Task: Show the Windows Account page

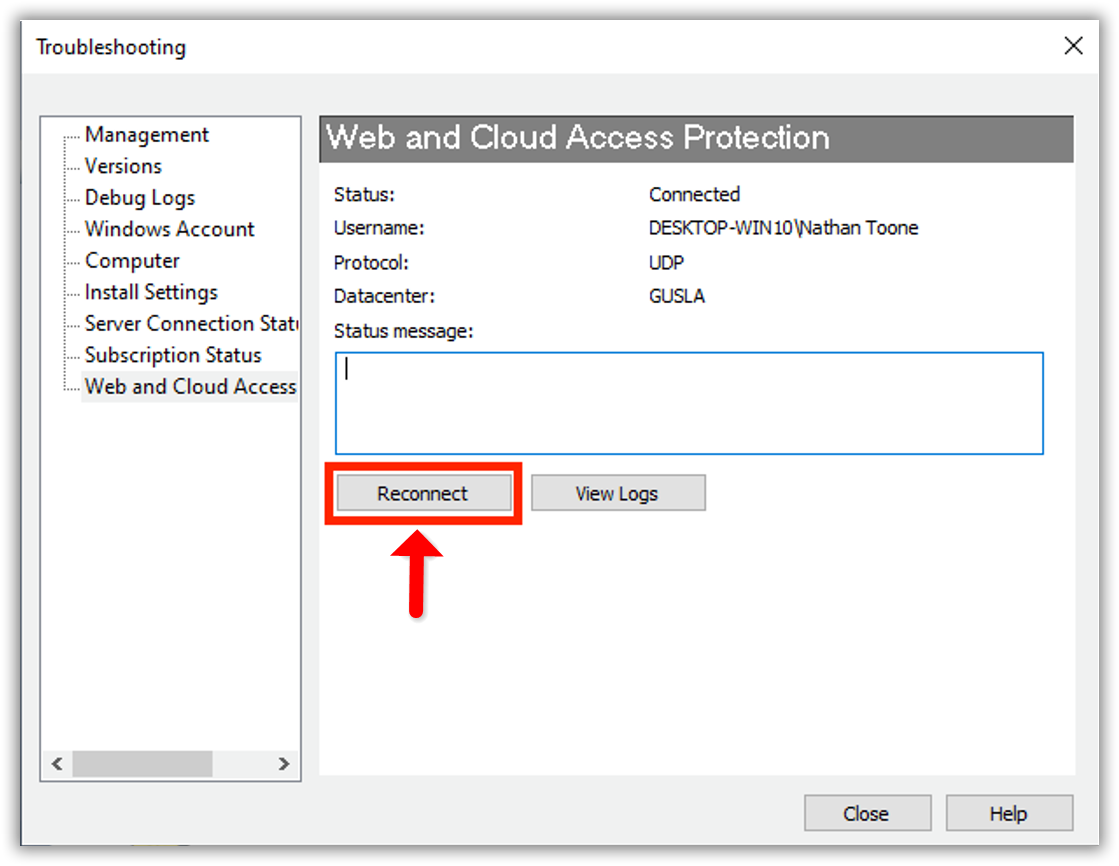Action: click(x=169, y=229)
